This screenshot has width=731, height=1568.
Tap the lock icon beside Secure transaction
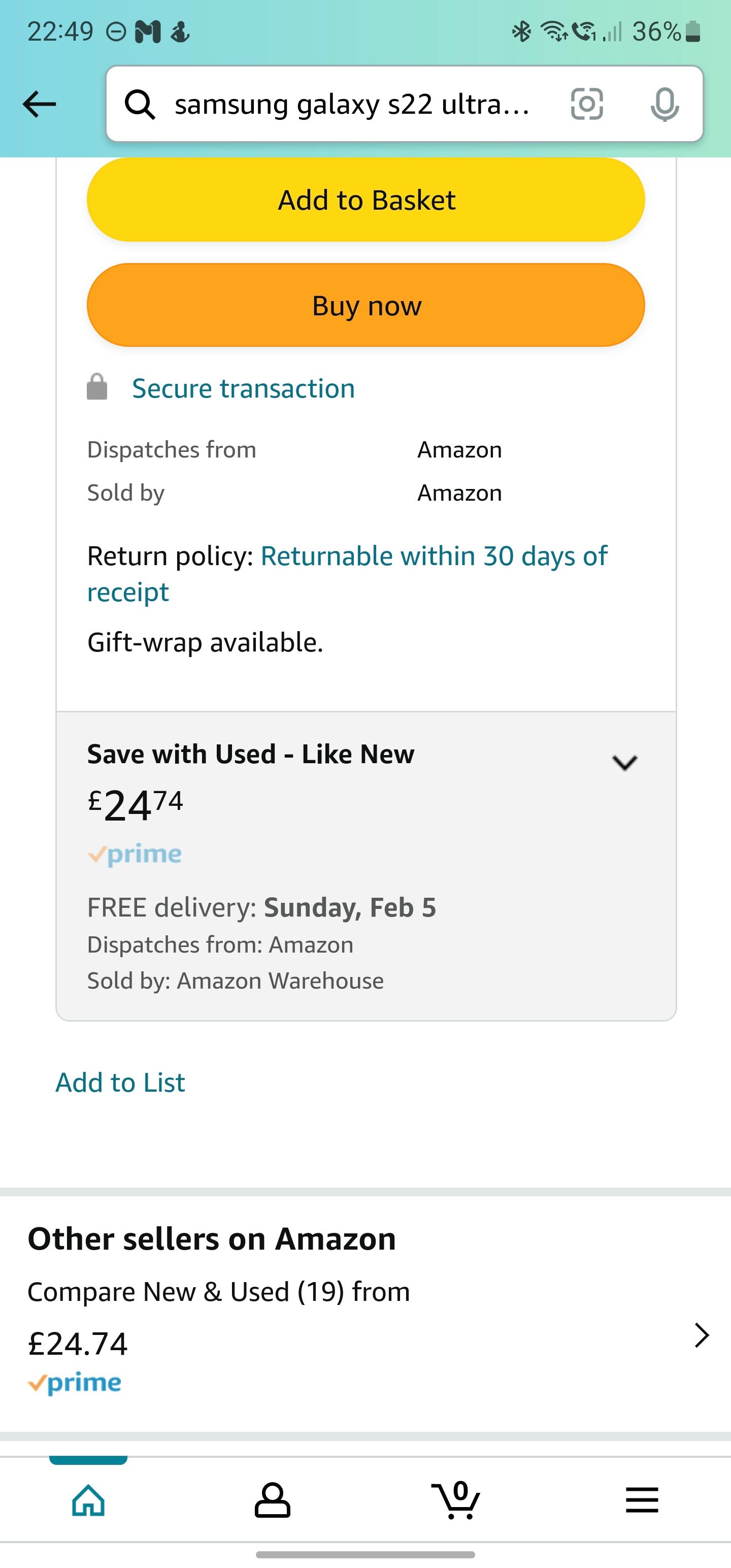point(97,387)
